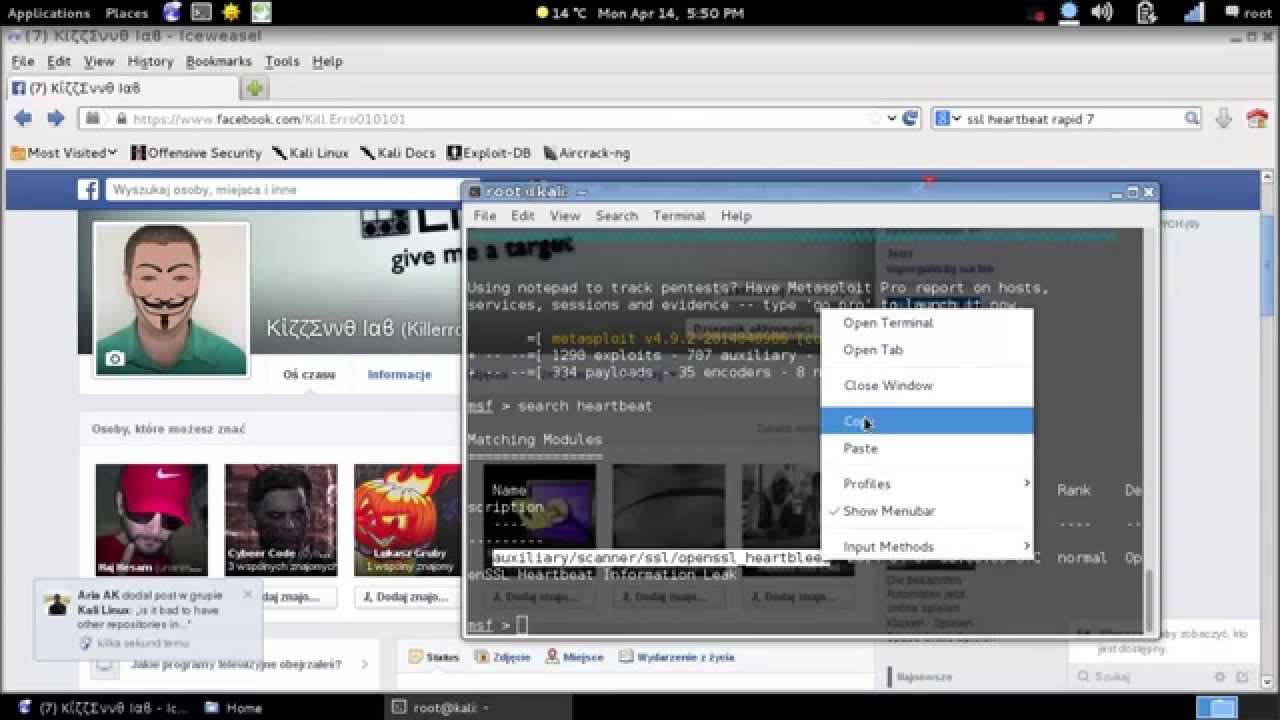
Task: Open the Exploit-DB bookmark
Action: [x=489, y=153]
